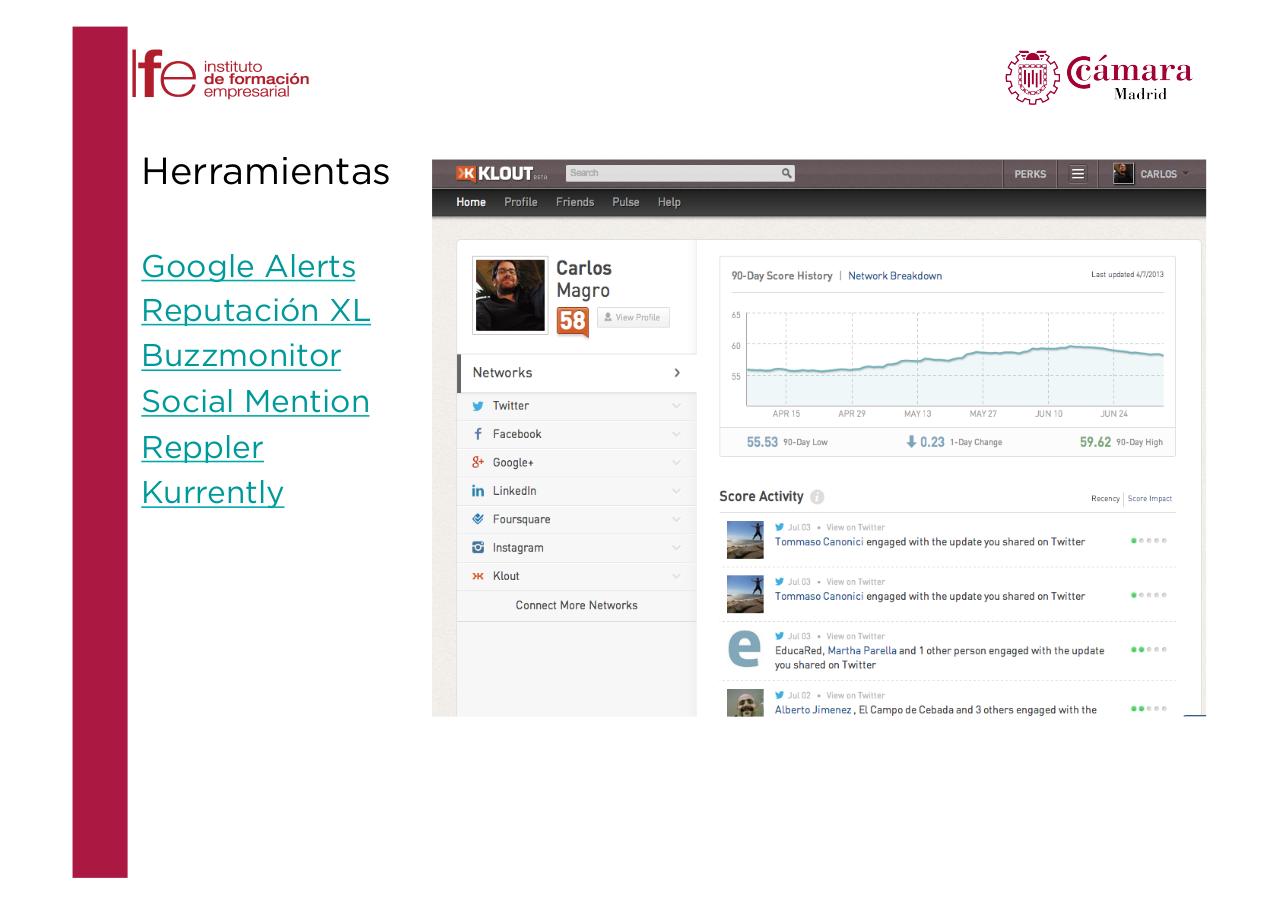Click the View Profile button
Image resolution: width=1280 pixels, height=905 pixels.
pyautogui.click(x=633, y=317)
